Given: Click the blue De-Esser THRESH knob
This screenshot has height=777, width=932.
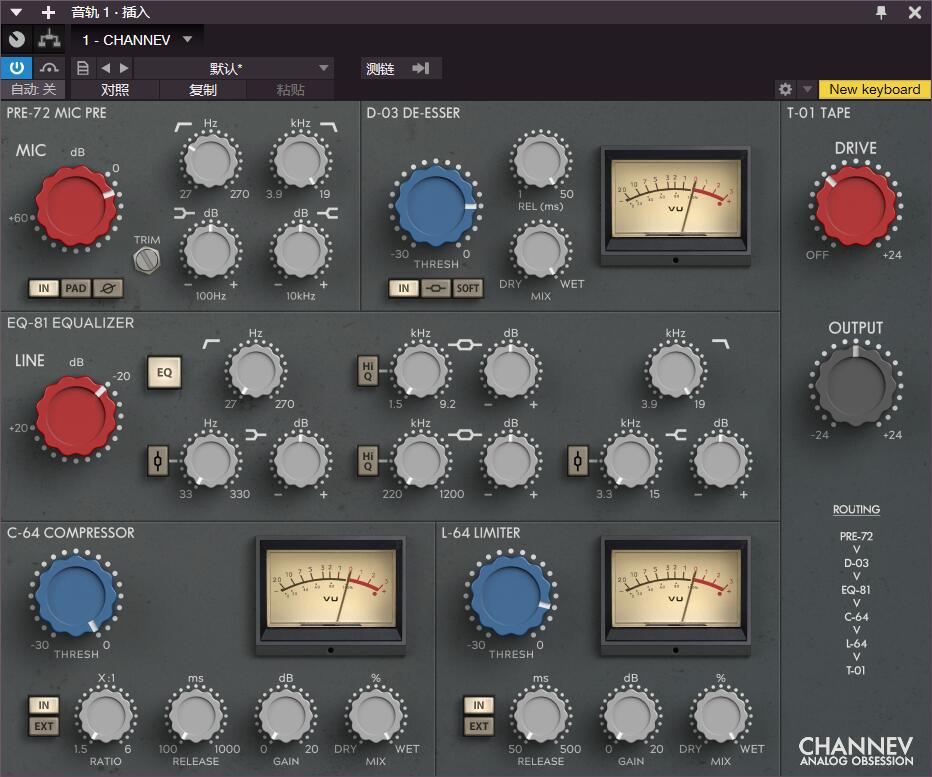Looking at the screenshot, I should tap(436, 203).
